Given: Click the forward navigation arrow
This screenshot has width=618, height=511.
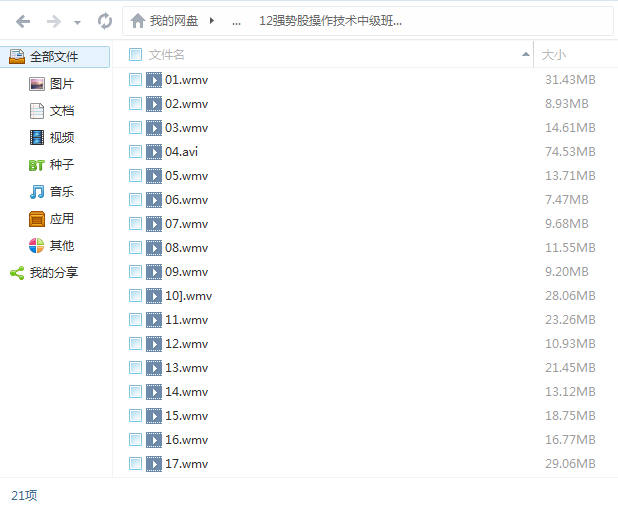Looking at the screenshot, I should coord(53,21).
